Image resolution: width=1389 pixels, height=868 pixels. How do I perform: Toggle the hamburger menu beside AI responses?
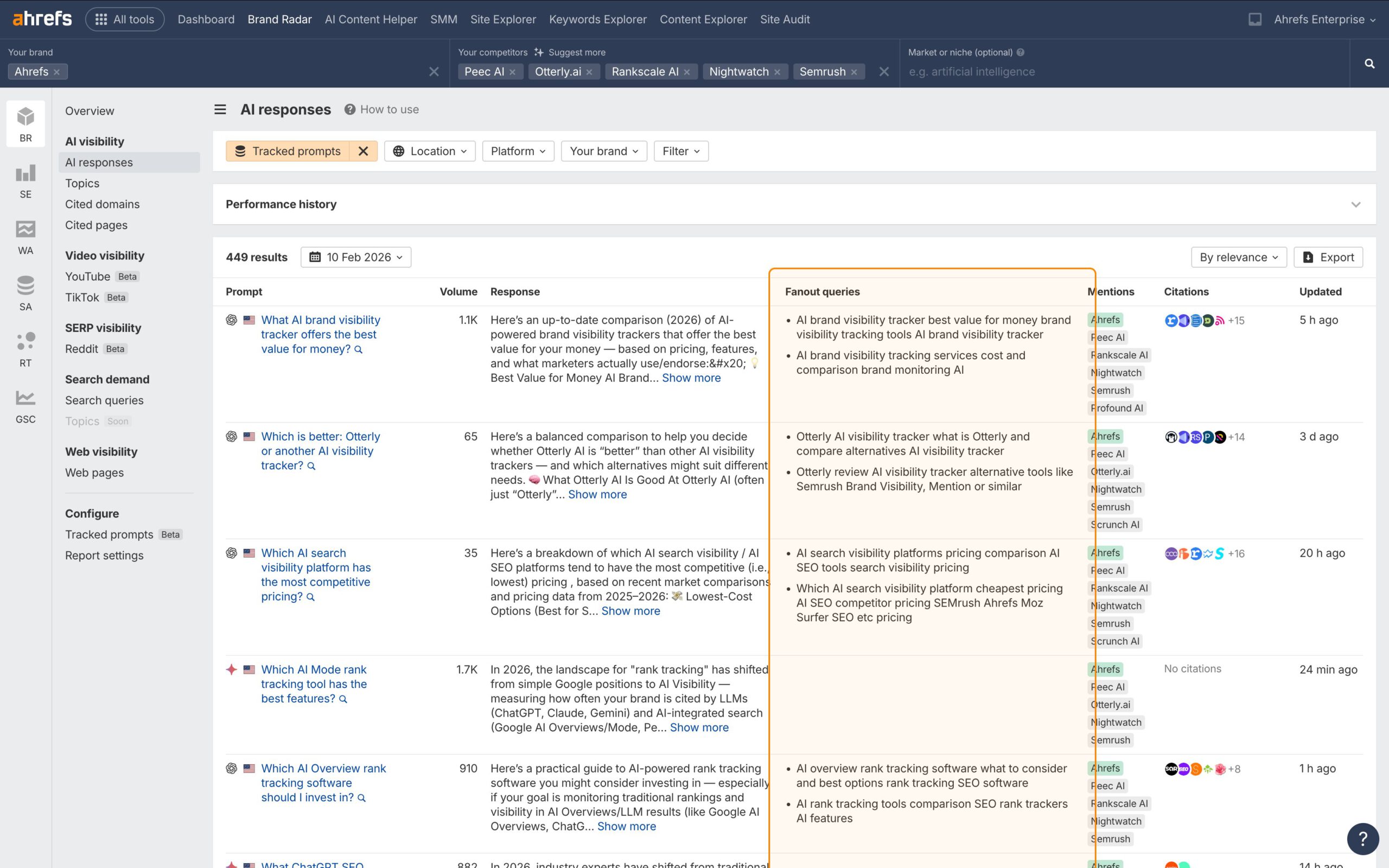coord(220,109)
